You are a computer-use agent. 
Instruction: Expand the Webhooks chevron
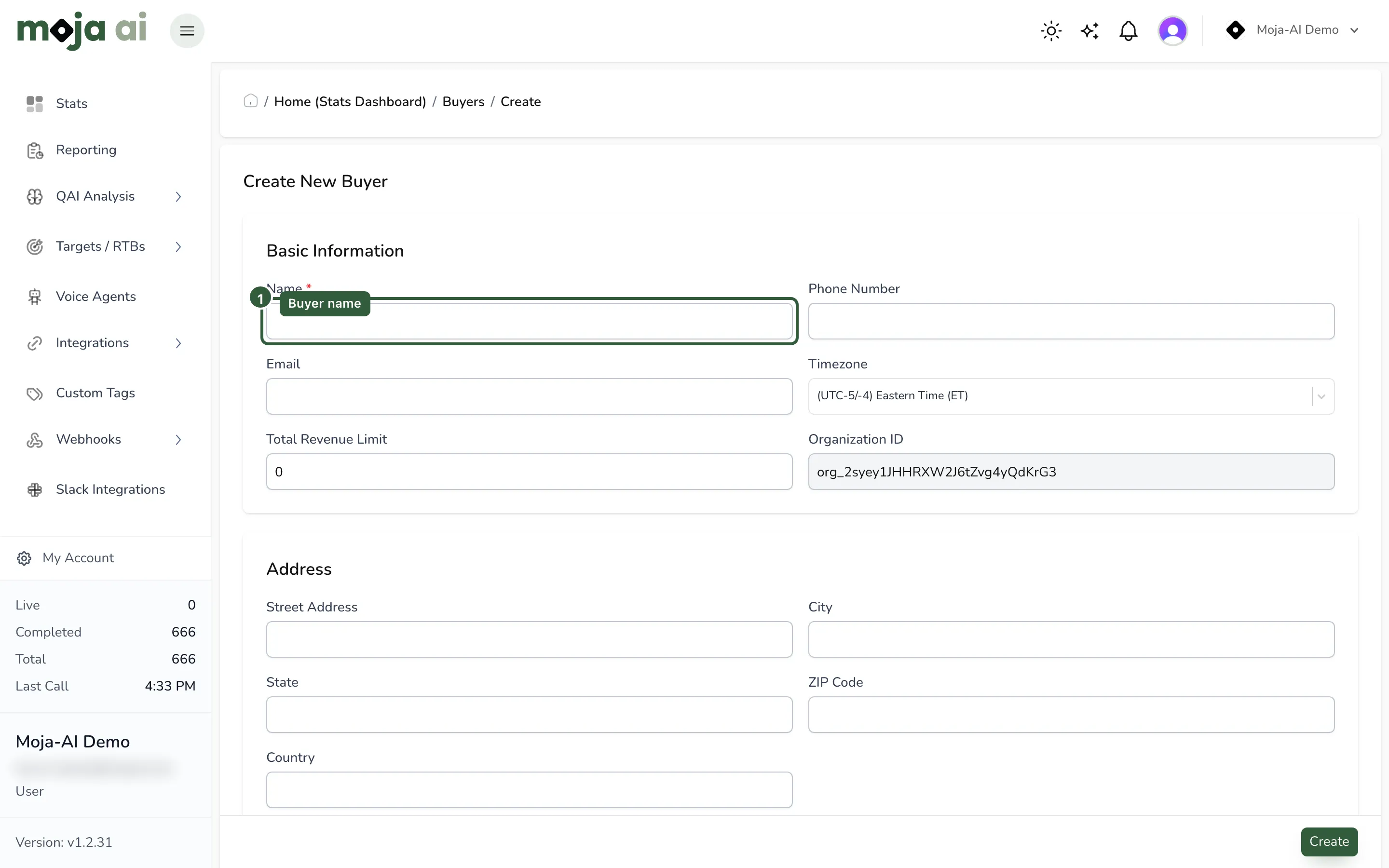tap(178, 440)
